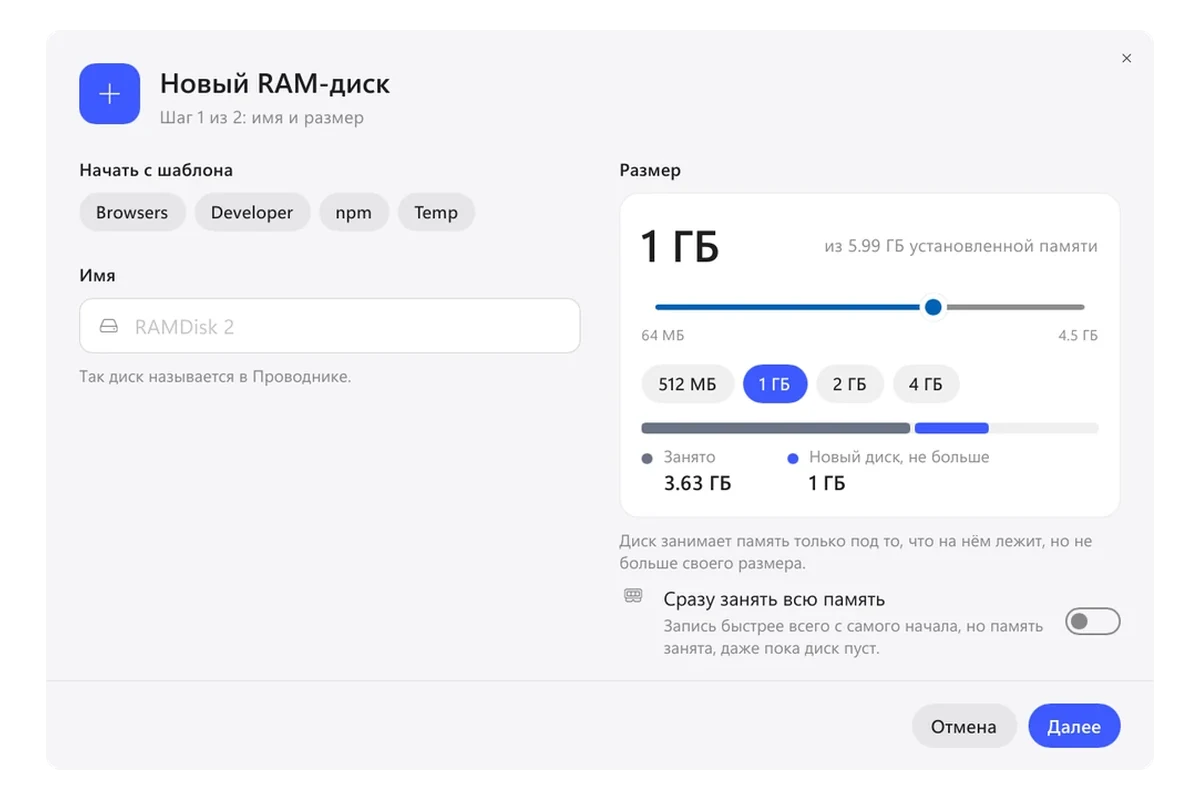Focus the RAMDisk 2 name field
Viewport: 1200px width, 800px height.
pyautogui.click(x=330, y=326)
